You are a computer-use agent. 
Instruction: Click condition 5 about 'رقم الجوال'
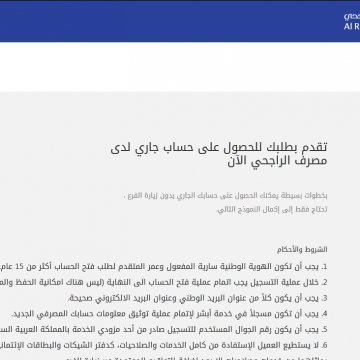tap(164, 330)
